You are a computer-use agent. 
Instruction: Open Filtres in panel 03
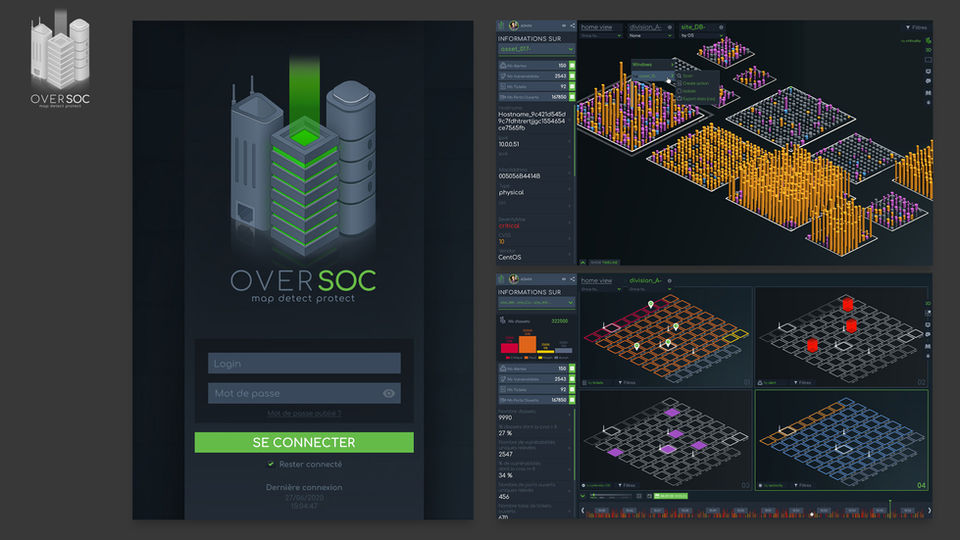627,485
